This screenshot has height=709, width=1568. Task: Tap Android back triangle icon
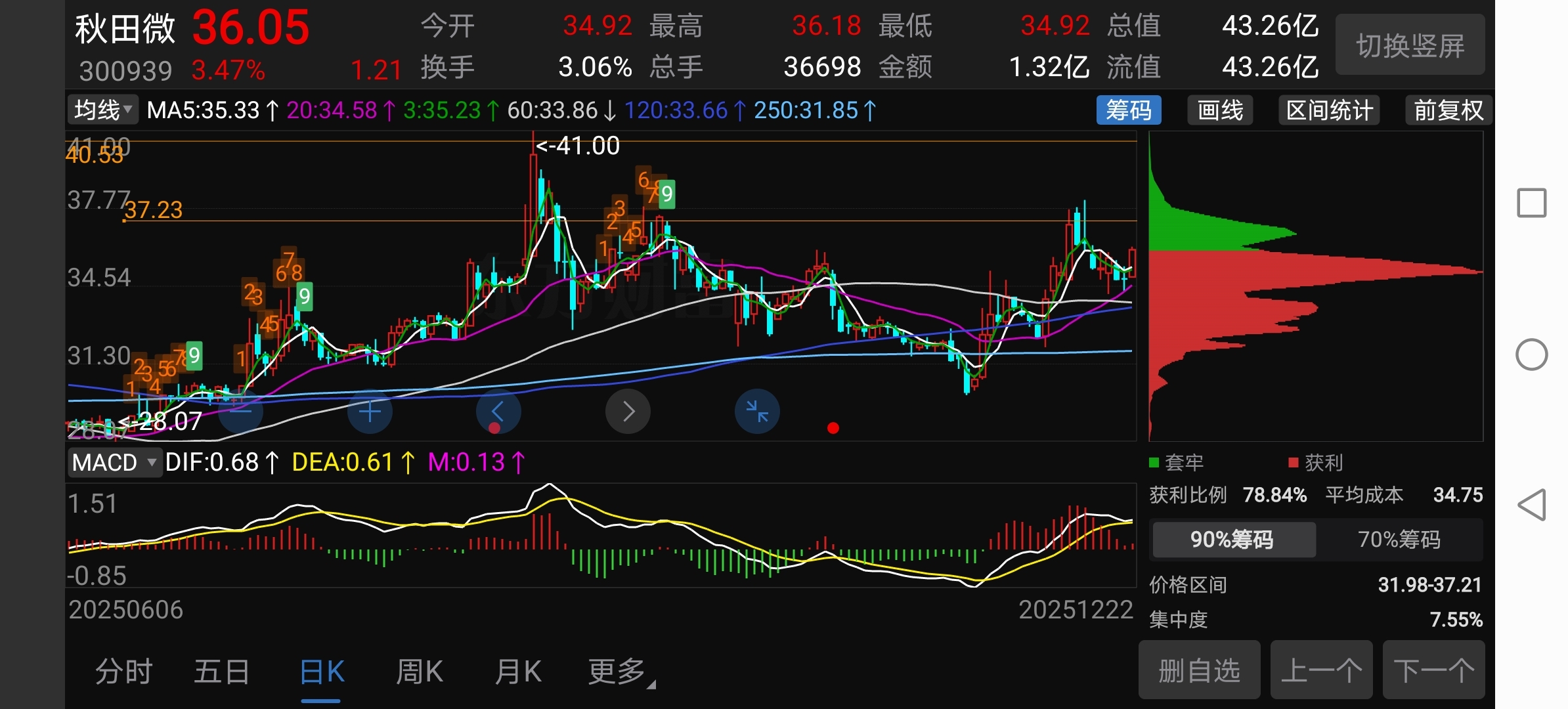click(1531, 505)
